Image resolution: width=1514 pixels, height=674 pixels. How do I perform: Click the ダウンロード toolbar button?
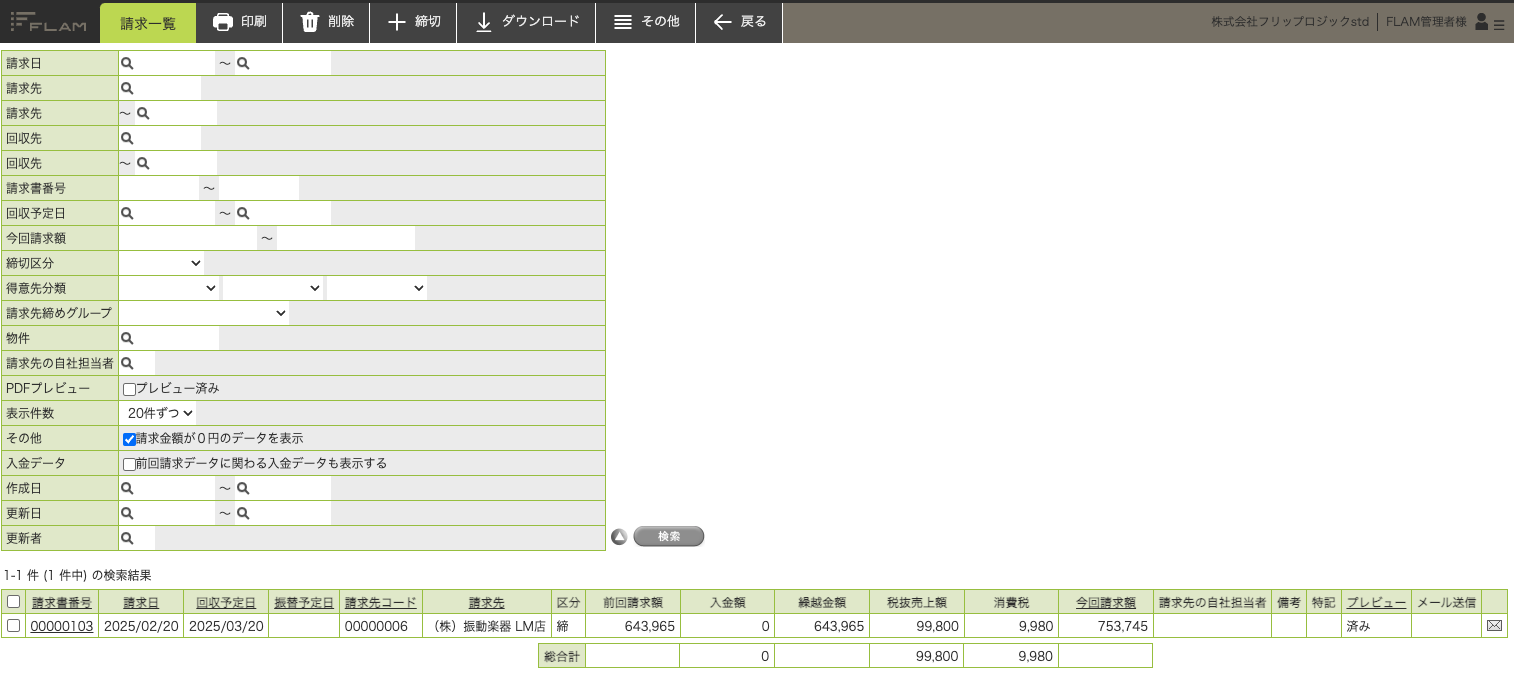click(526, 22)
